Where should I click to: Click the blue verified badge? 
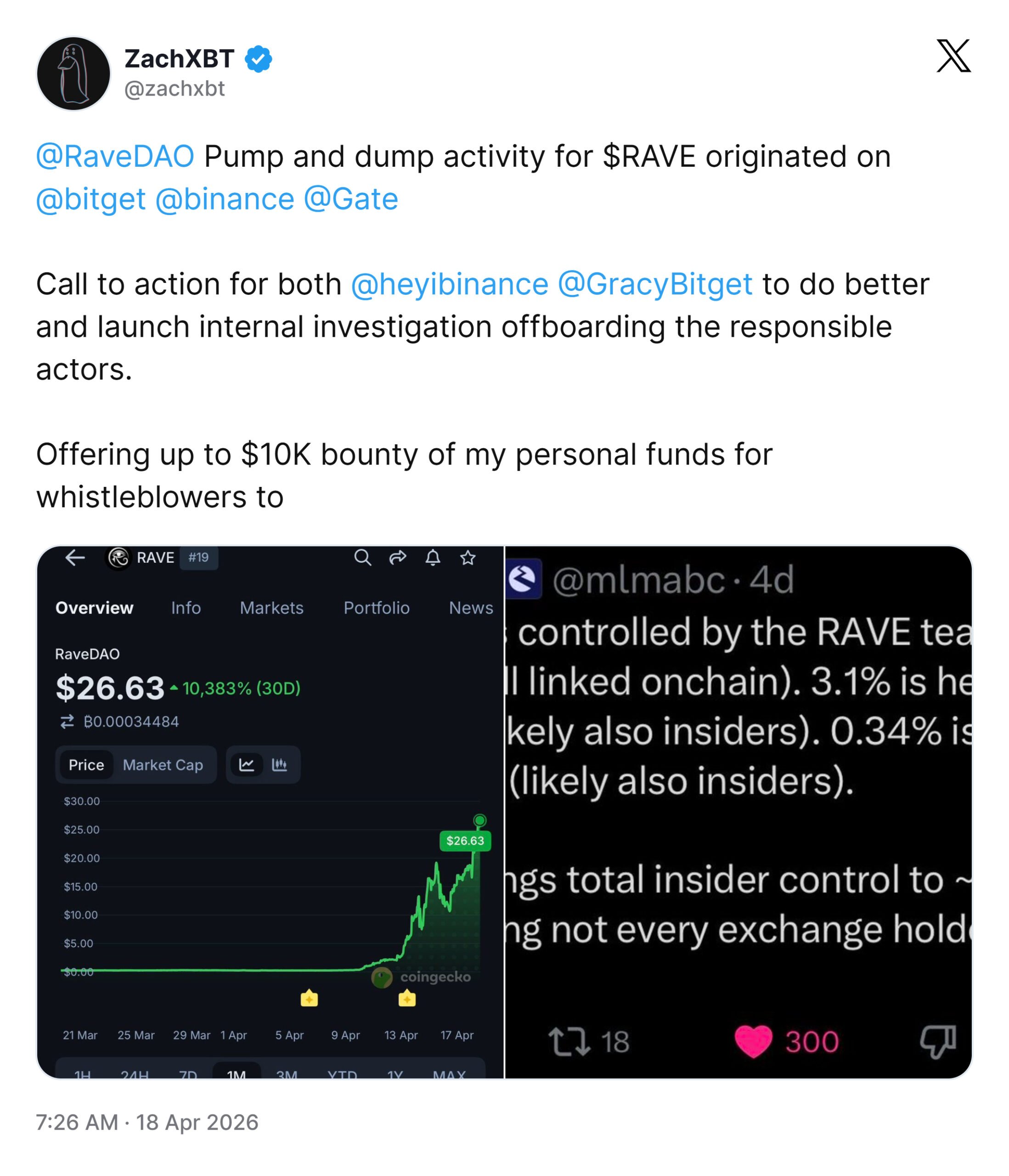pos(258,59)
